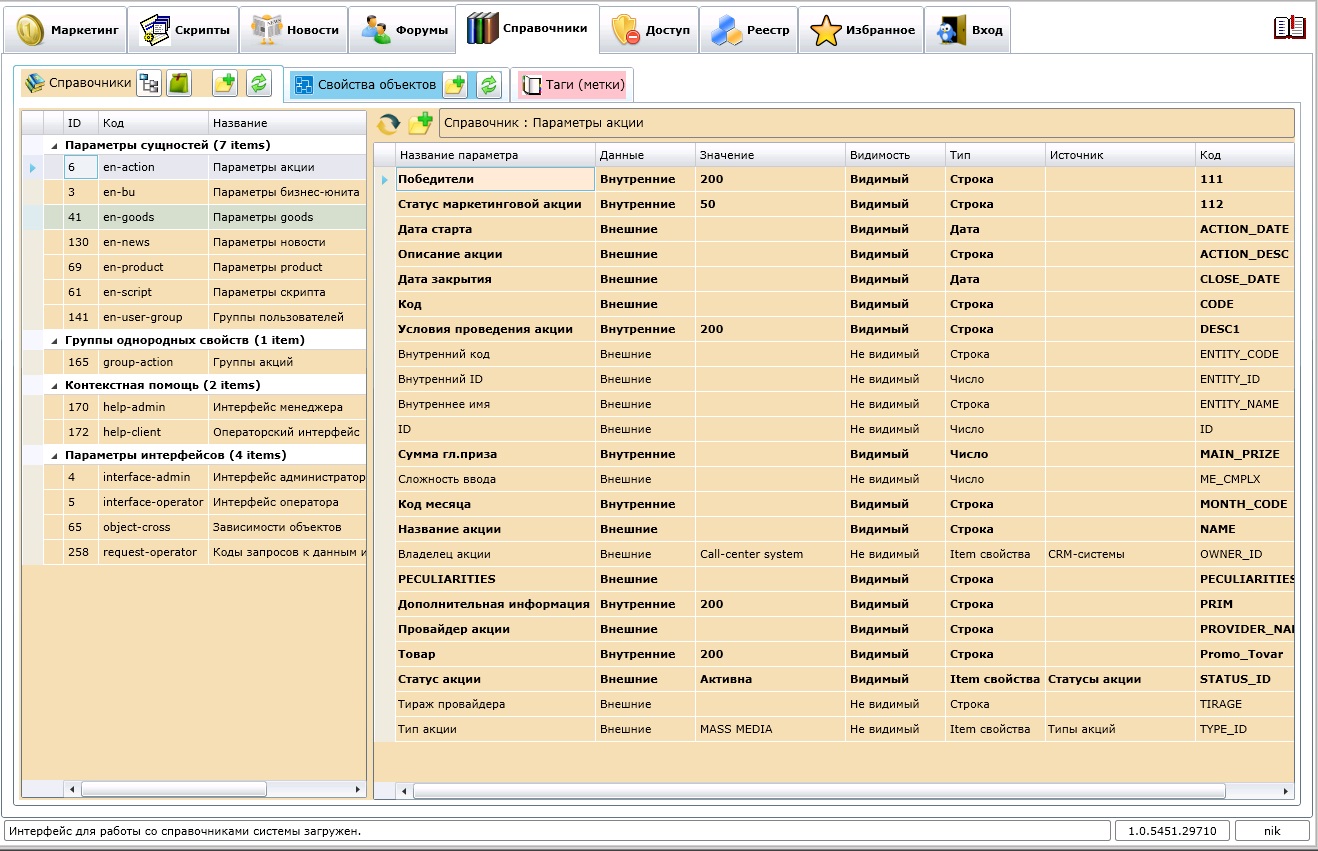Image resolution: width=1318 pixels, height=851 pixels.
Task: Select the en-user-group row
Action: (x=194, y=317)
